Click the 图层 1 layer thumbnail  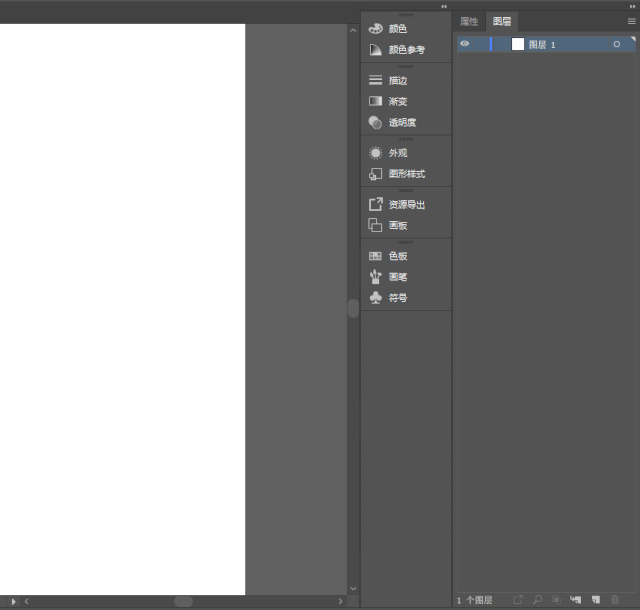518,44
